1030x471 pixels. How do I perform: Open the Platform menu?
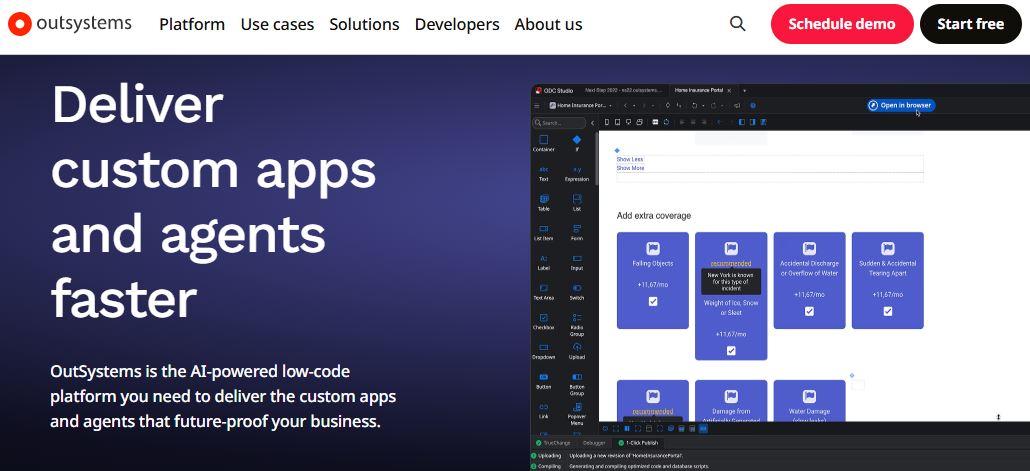[192, 24]
